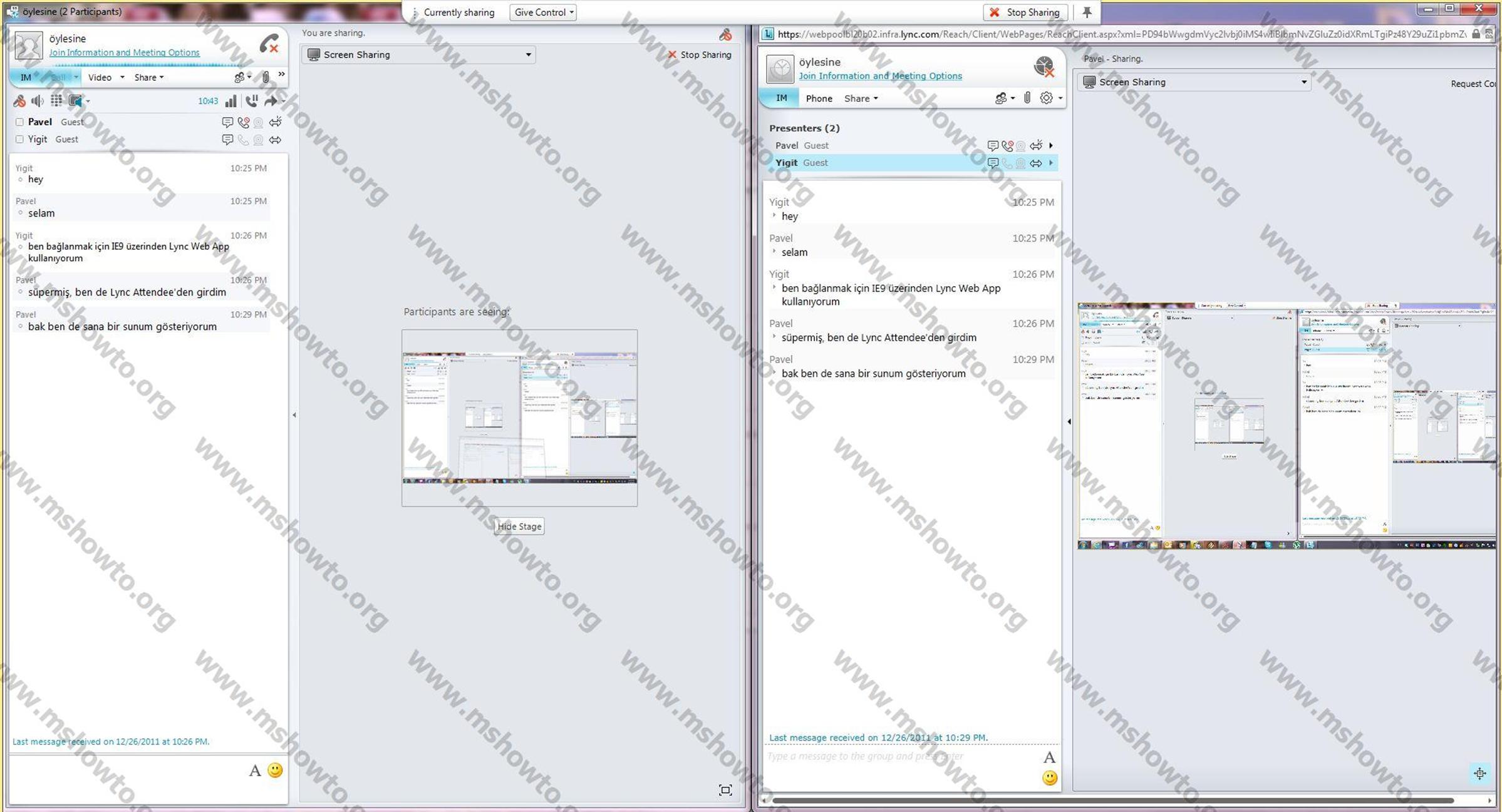The height and width of the screenshot is (812, 1502).
Task: Click the Participants are seeing preview thumbnail
Action: click(519, 418)
